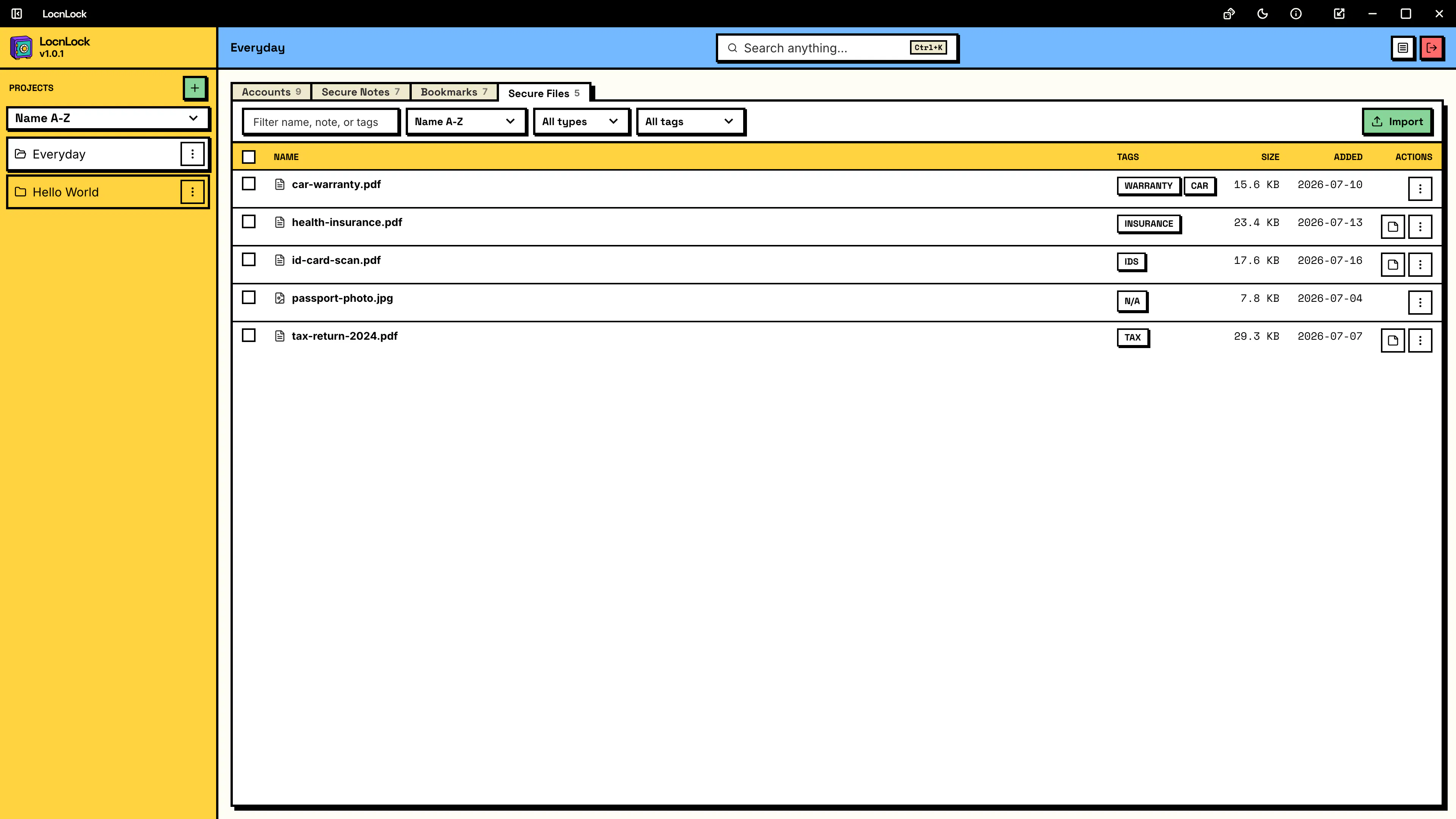Viewport: 1456px width, 819px height.
Task: Click the red lock/logout icon
Action: coord(1431,47)
